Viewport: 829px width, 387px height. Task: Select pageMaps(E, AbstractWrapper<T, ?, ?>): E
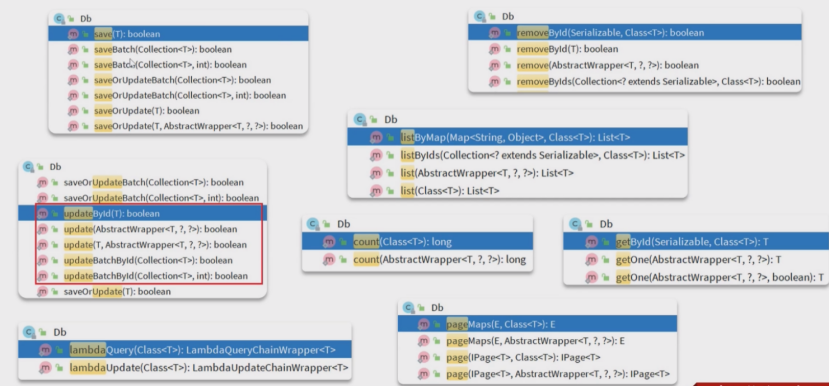[537, 341]
